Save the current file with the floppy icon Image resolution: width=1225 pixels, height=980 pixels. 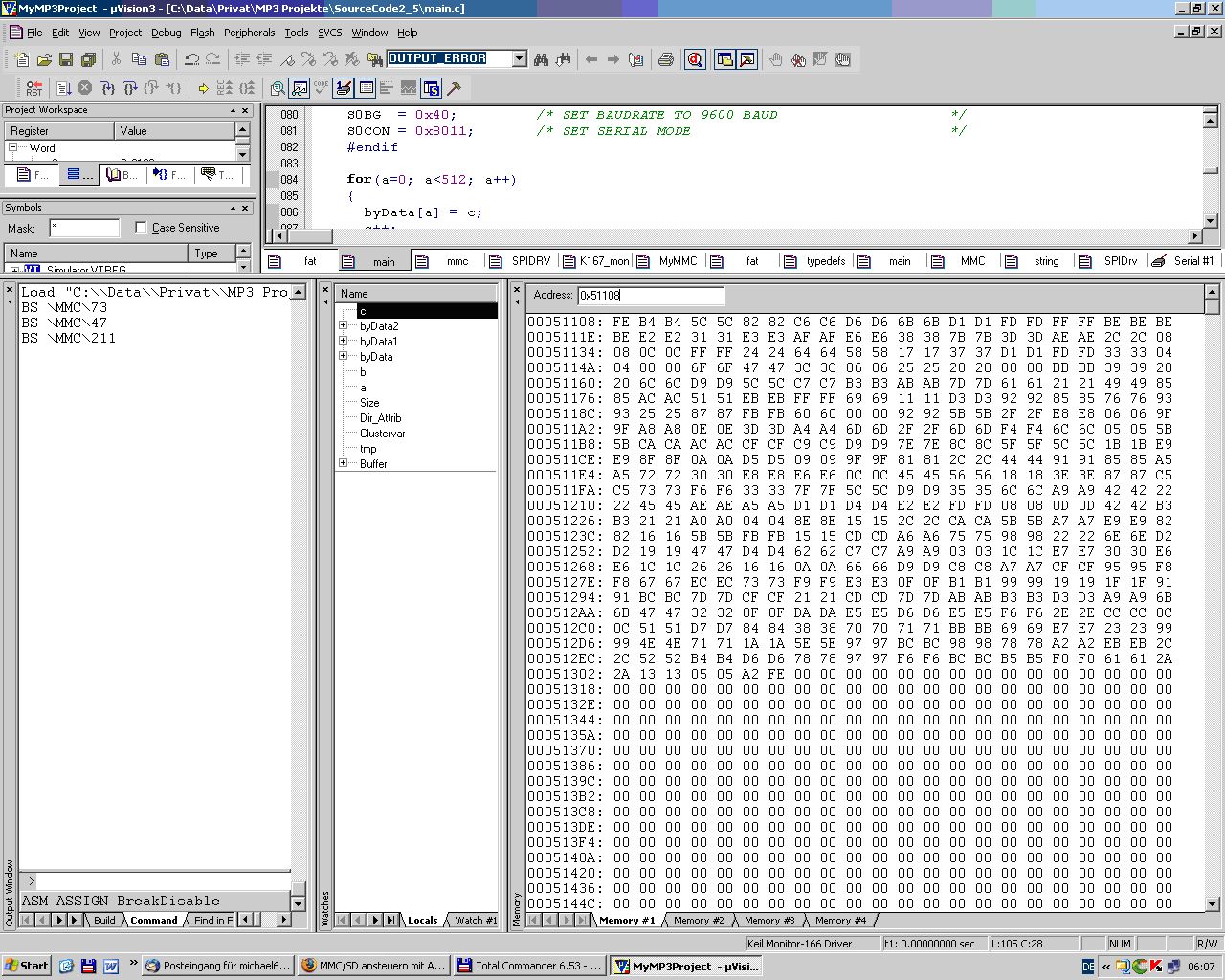tap(65, 59)
